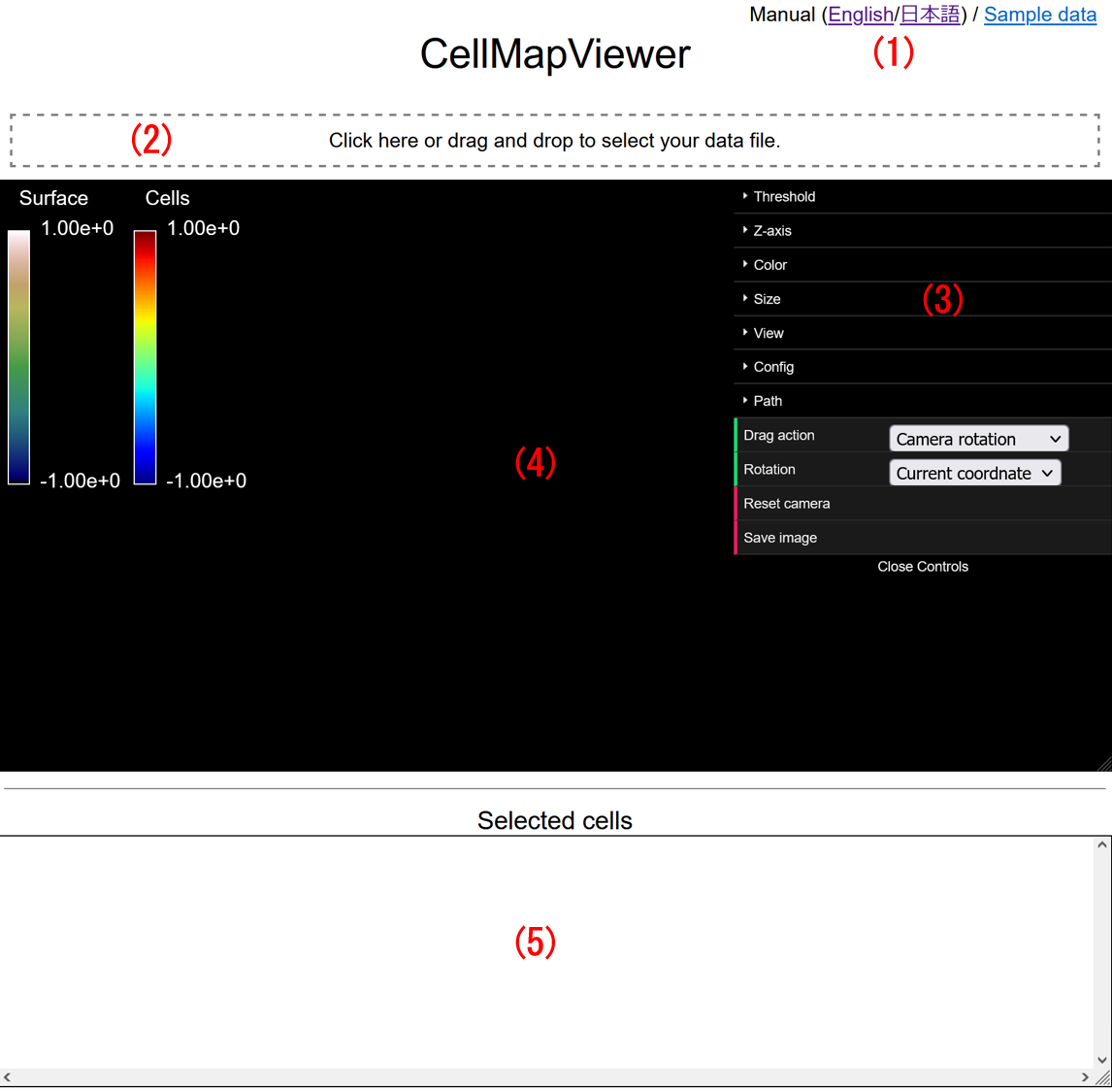This screenshot has height=1092, width=1112.
Task: Expand the Size section
Action: [767, 298]
